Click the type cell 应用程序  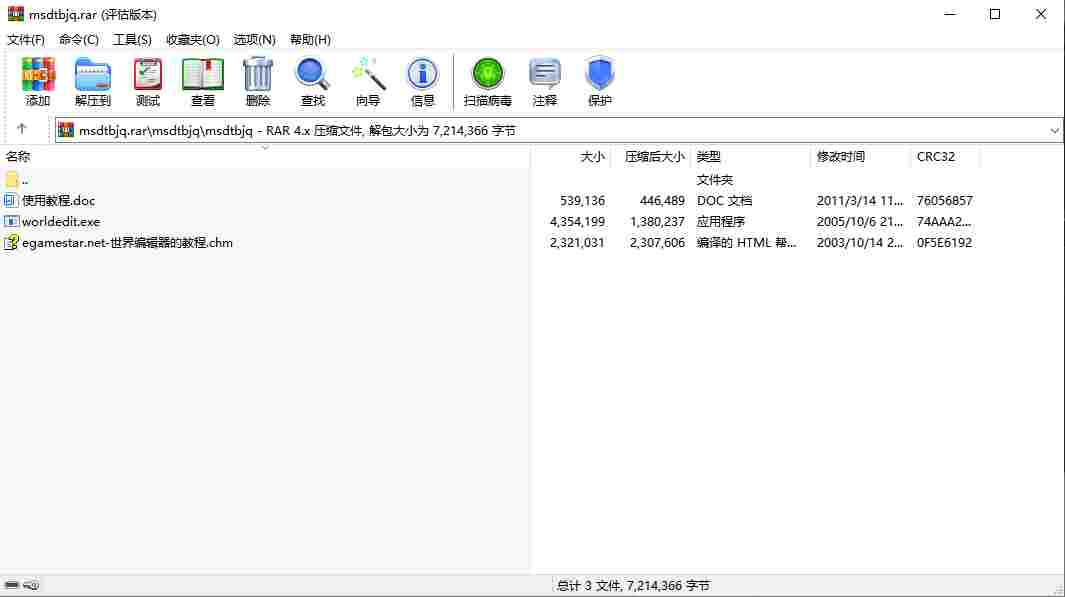pos(721,221)
